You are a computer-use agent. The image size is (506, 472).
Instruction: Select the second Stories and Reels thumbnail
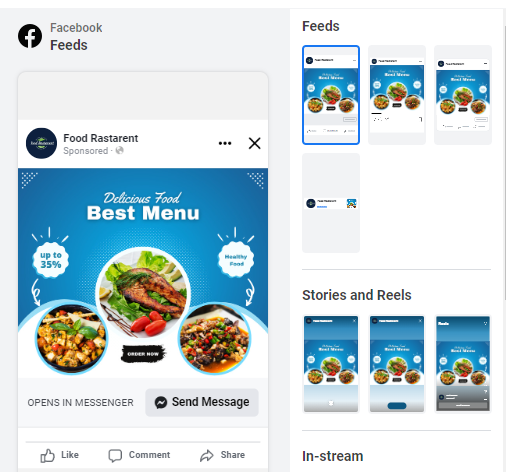397,364
